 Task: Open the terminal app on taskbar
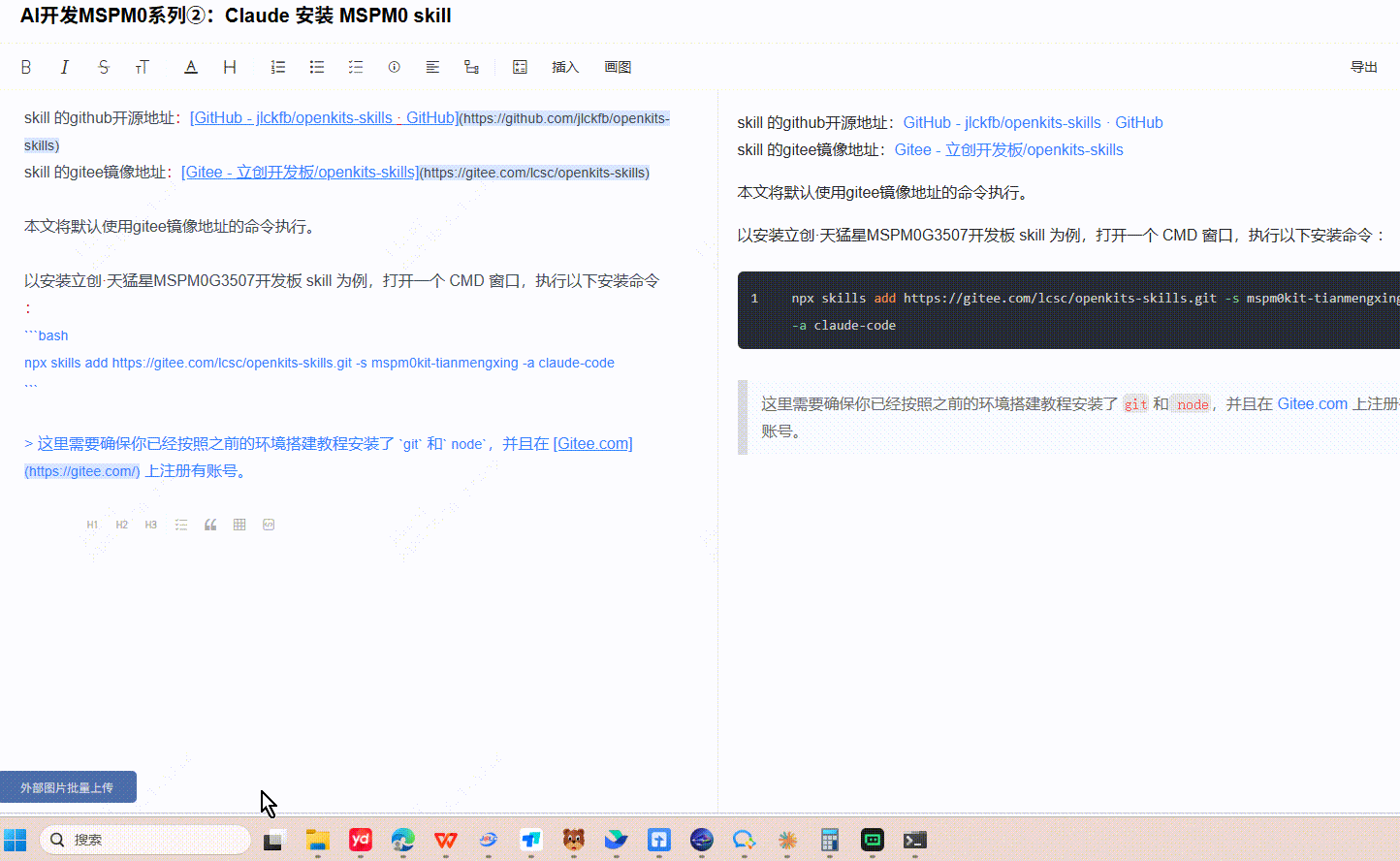pos(915,840)
